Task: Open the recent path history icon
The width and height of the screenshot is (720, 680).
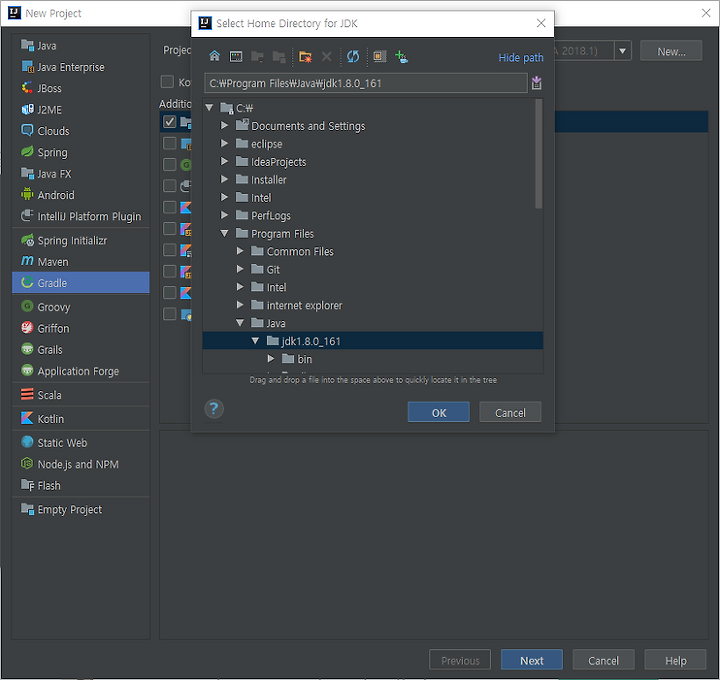Action: [x=536, y=83]
